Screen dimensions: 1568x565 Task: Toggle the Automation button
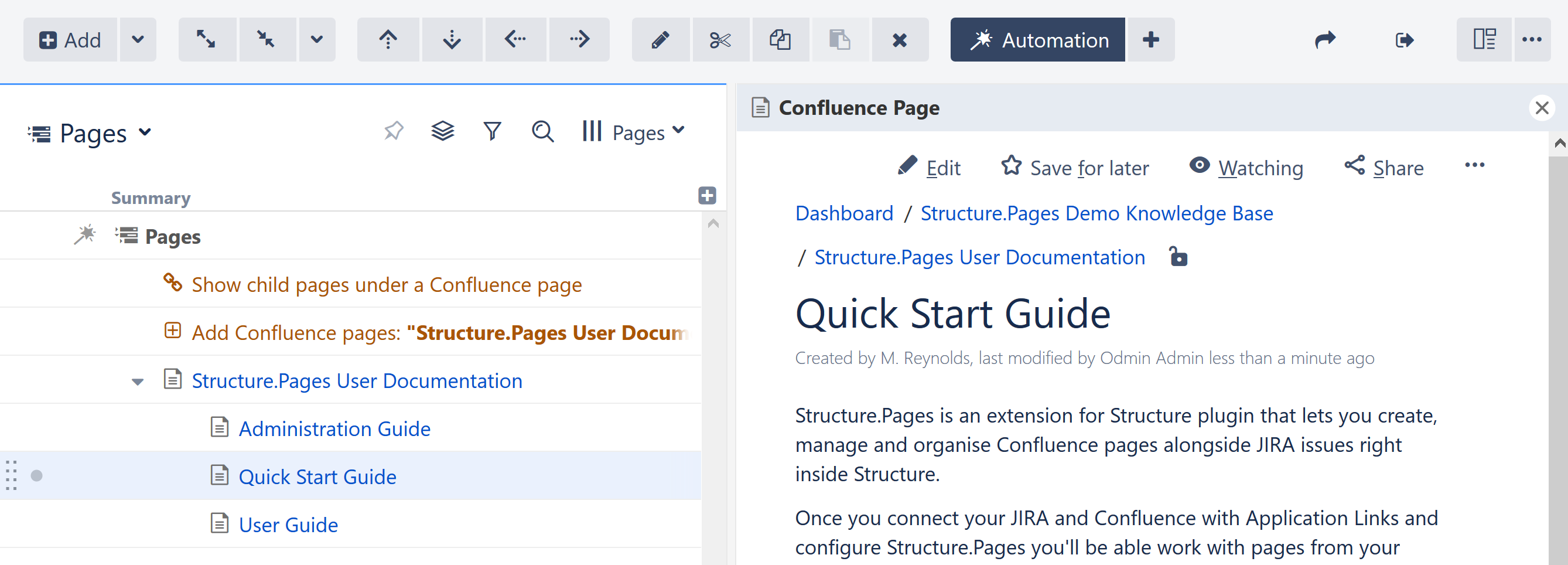[x=1038, y=40]
